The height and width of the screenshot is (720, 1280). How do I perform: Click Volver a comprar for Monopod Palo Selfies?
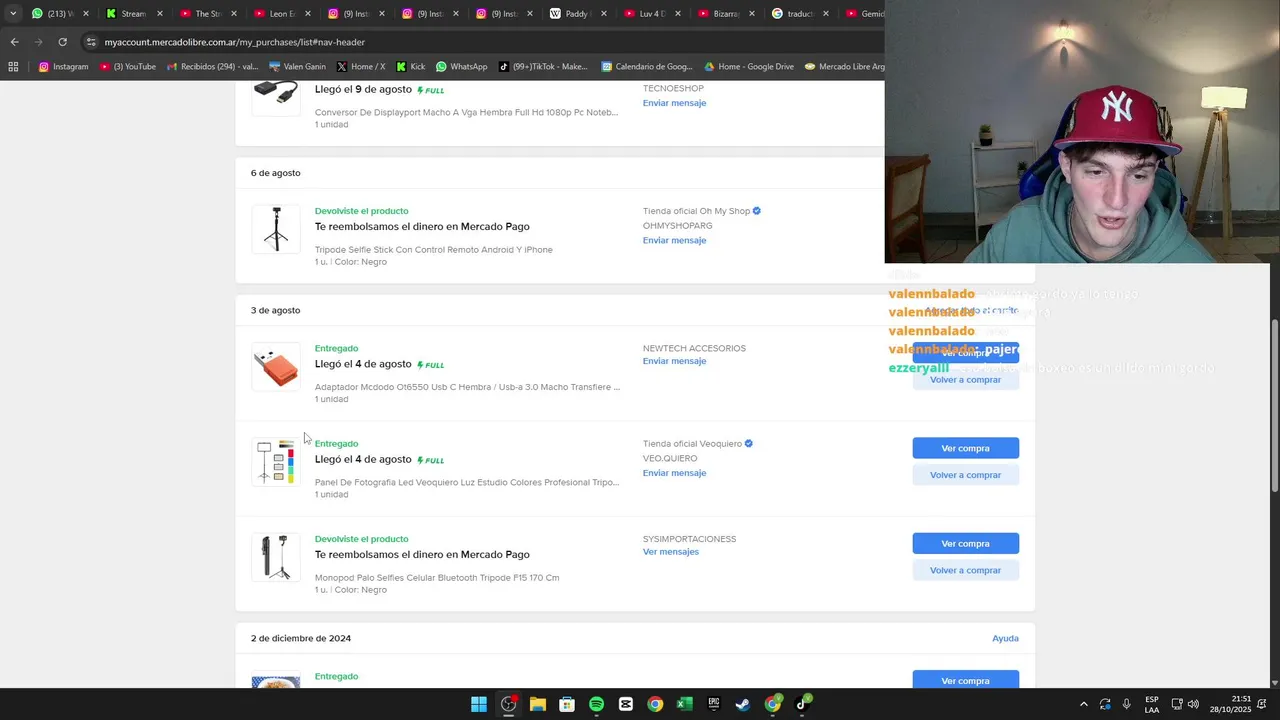coord(965,570)
